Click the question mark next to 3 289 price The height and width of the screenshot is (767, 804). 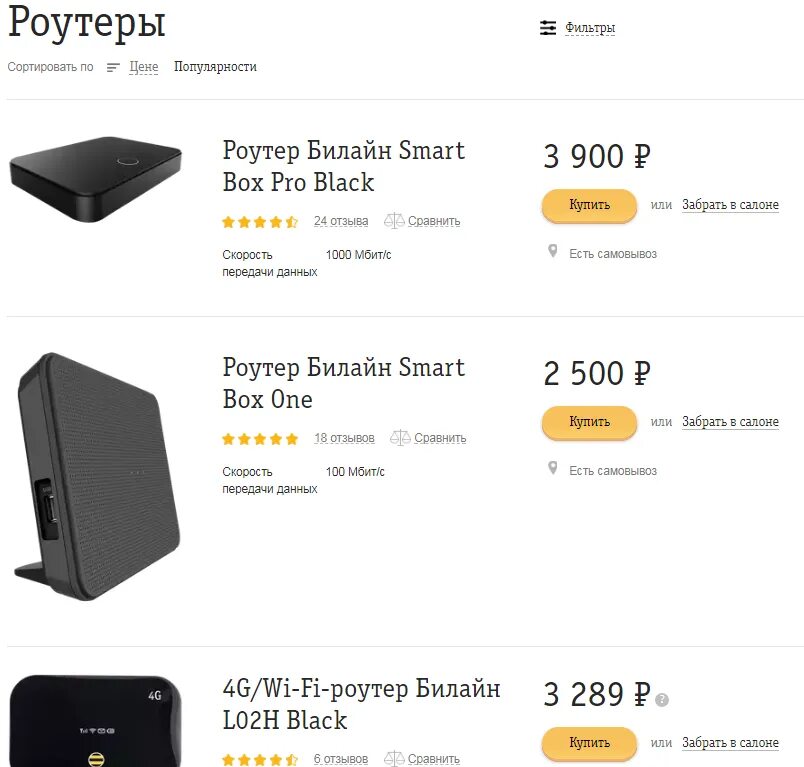point(662,699)
